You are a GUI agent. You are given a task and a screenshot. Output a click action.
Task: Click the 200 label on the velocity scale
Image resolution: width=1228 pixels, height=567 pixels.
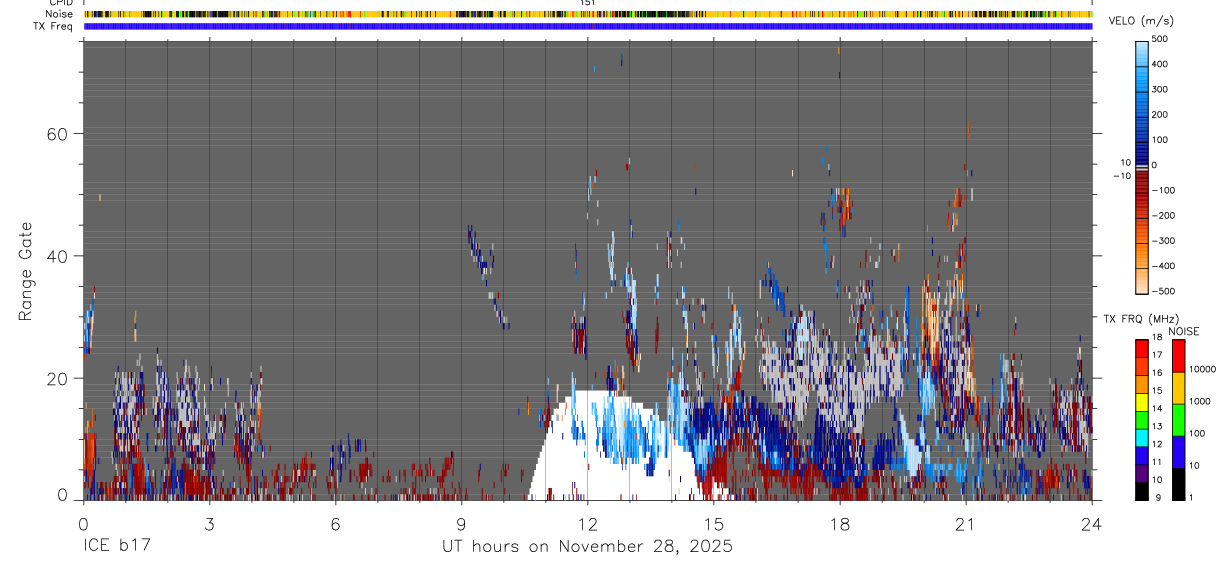(x=1159, y=115)
